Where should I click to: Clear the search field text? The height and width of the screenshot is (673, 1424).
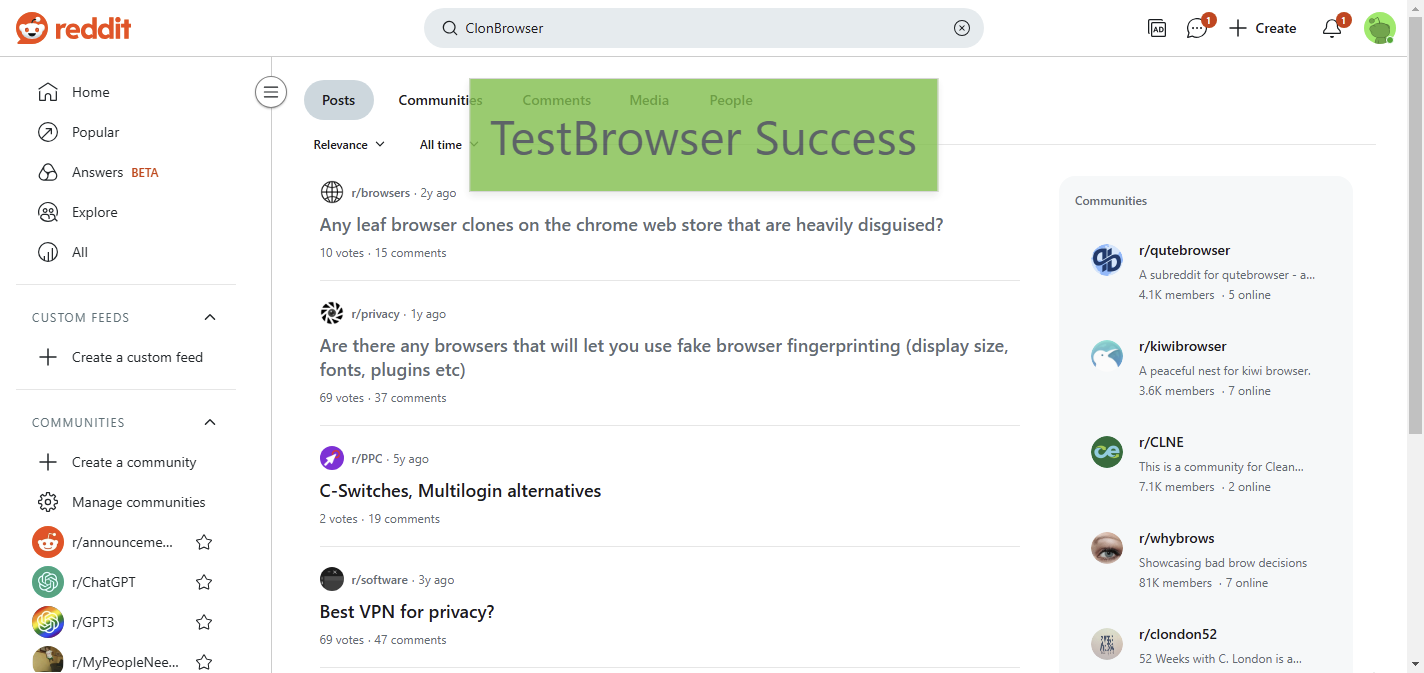click(962, 28)
